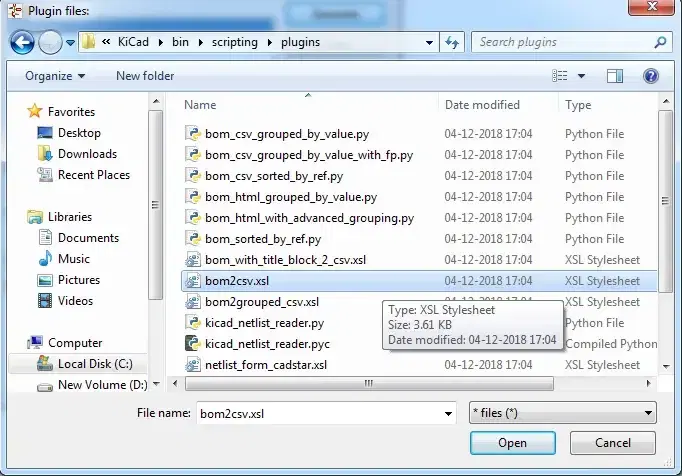Image resolution: width=682 pixels, height=476 pixels.
Task: Click the compiled Python icon of kicad_netlist_reader.pyc
Action: (x=193, y=343)
